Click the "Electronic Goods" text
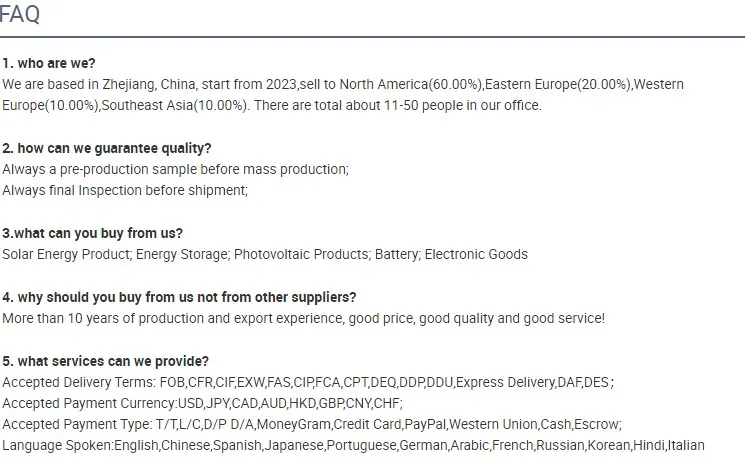The height and width of the screenshot is (464, 745). pos(476,254)
